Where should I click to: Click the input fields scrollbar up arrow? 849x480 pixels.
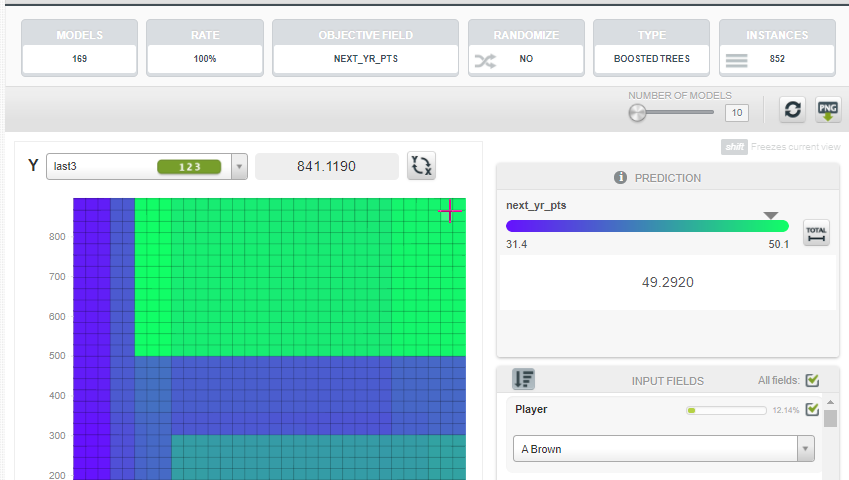(x=830, y=403)
